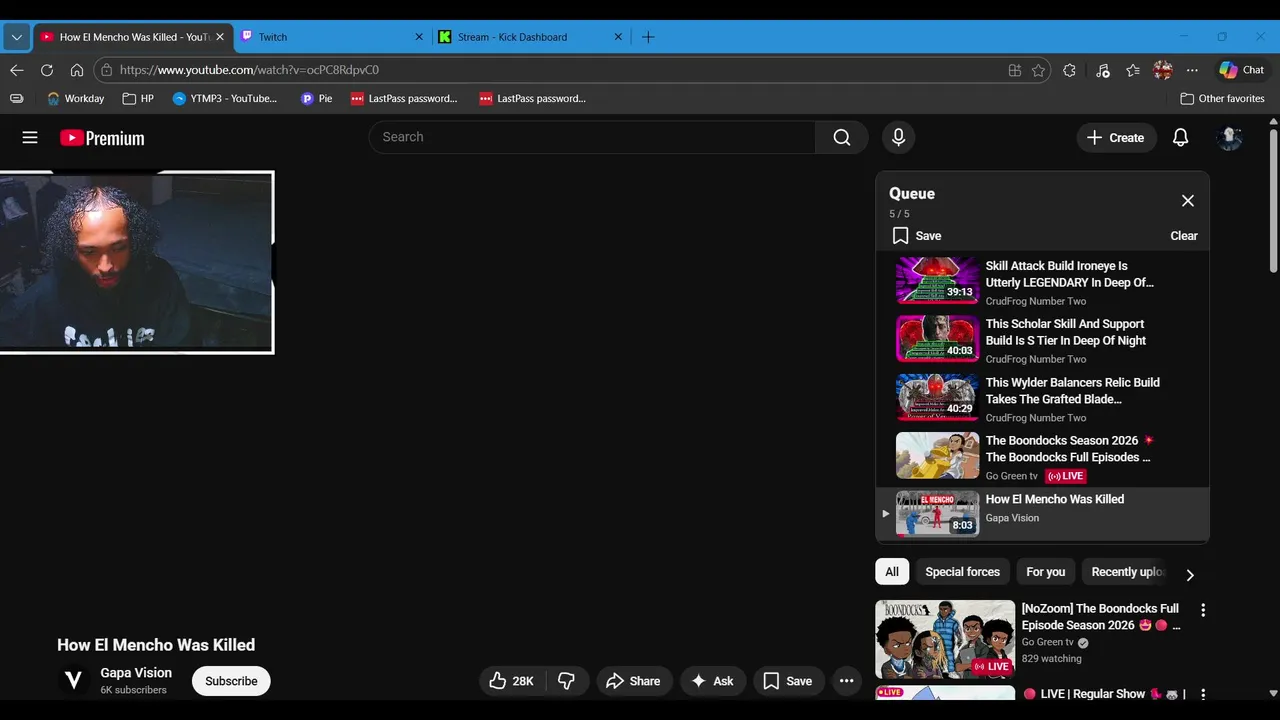
Task: Click the Ask AI button
Action: 712,681
